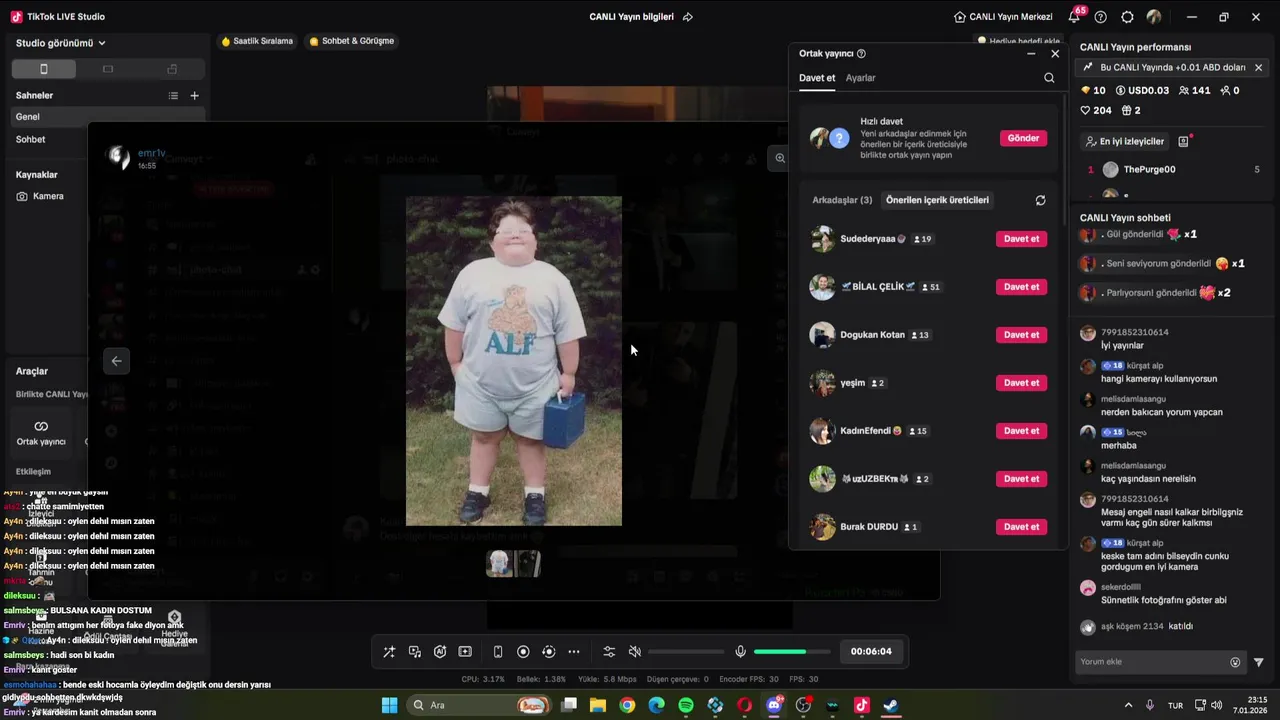Minimize the Ortak yayıncı panel
Viewport: 1280px width, 720px height.
pyautogui.click(x=1031, y=54)
